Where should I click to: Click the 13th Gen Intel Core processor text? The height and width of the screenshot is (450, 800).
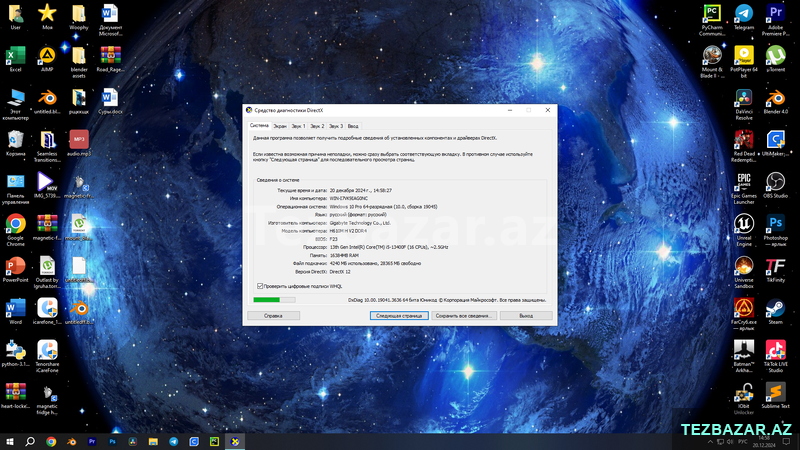pos(389,247)
